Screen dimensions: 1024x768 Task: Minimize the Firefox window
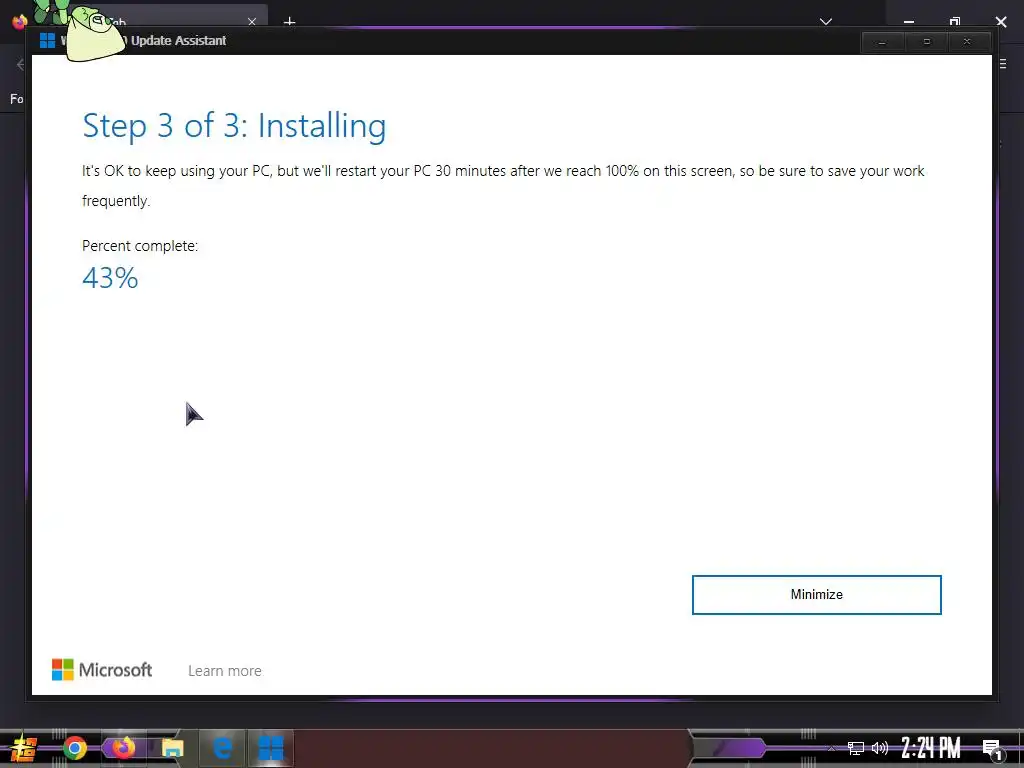[908, 22]
